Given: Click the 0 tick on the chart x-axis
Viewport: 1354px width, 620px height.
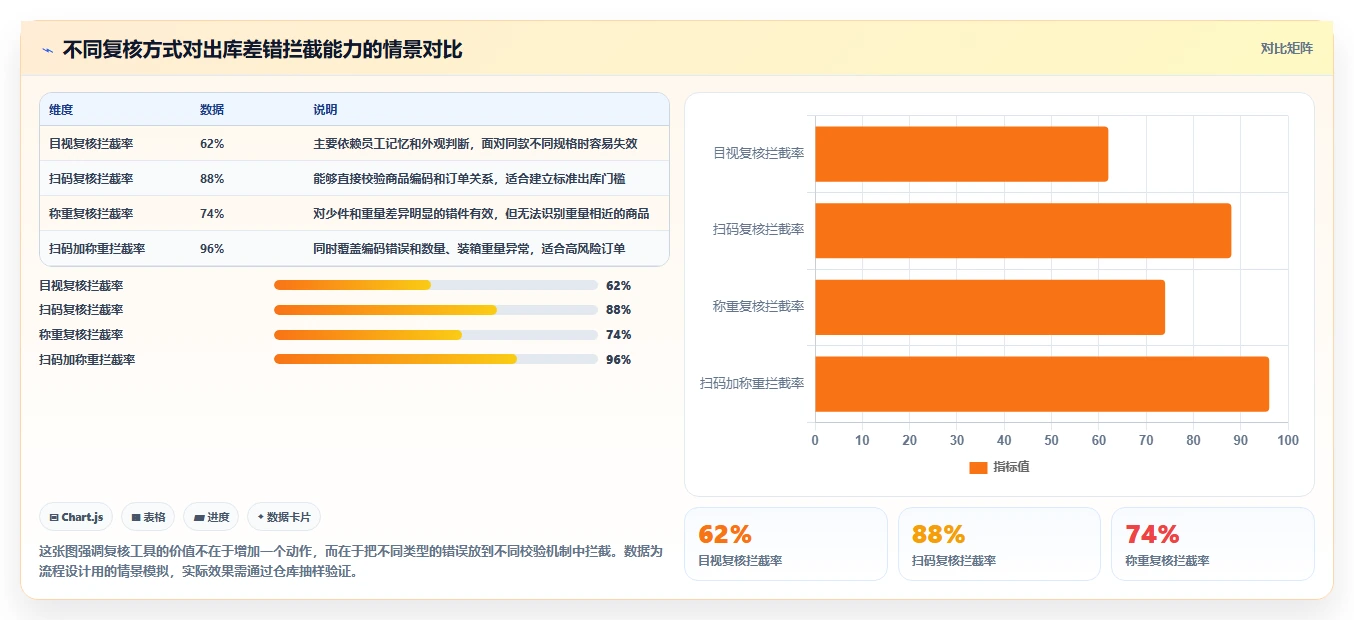Looking at the screenshot, I should [x=815, y=441].
